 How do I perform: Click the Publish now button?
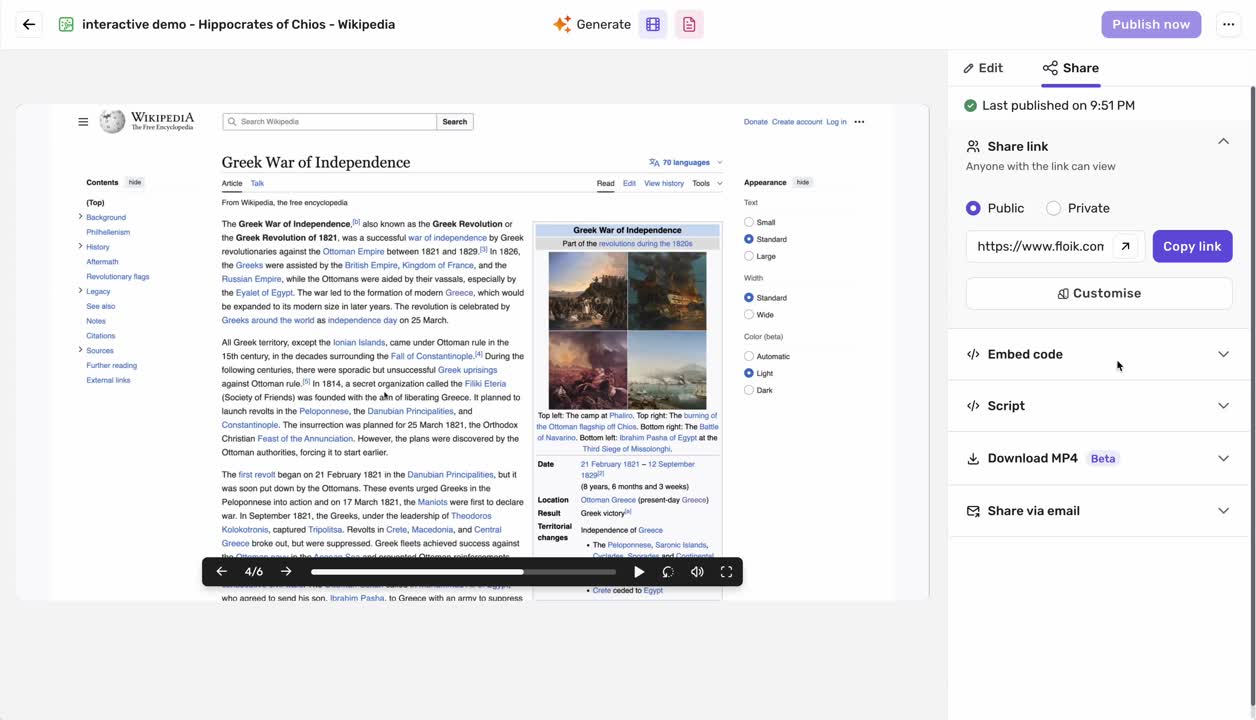coord(1151,24)
